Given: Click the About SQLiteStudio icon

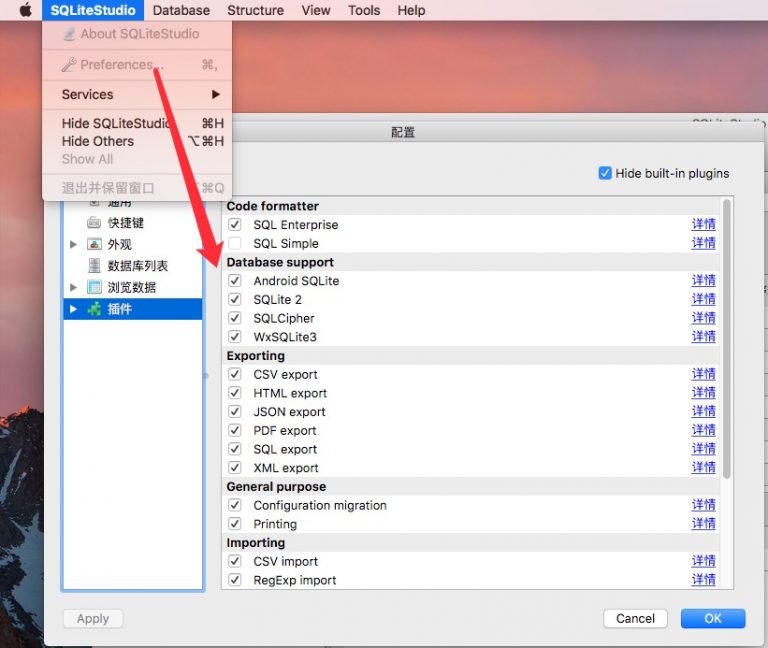Looking at the screenshot, I should [x=69, y=34].
